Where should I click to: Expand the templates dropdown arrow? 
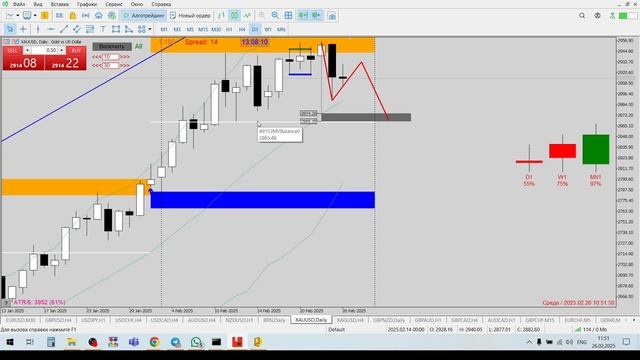[x=35, y=16]
